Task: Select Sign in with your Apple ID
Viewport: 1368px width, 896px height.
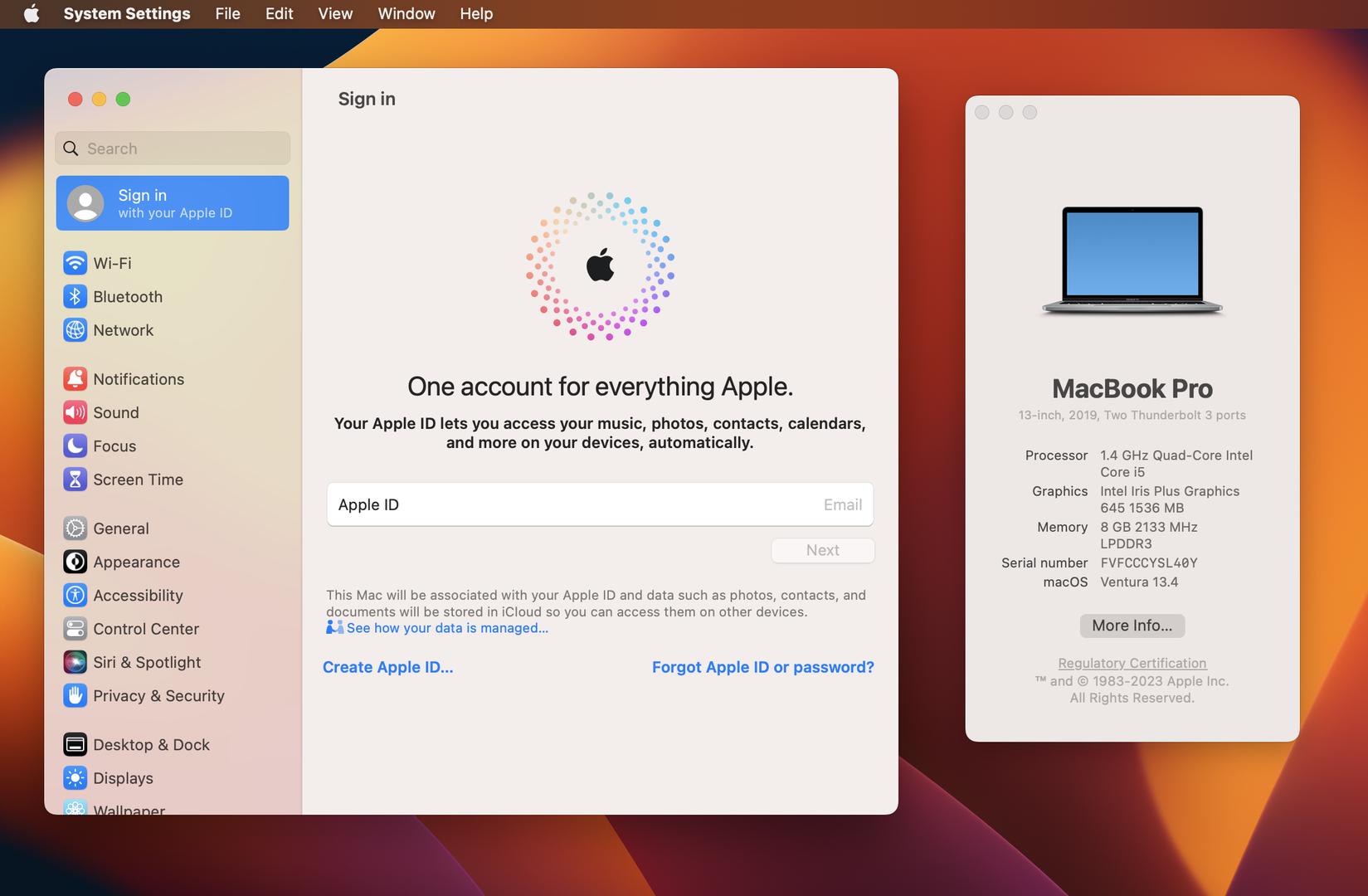Action: click(173, 203)
